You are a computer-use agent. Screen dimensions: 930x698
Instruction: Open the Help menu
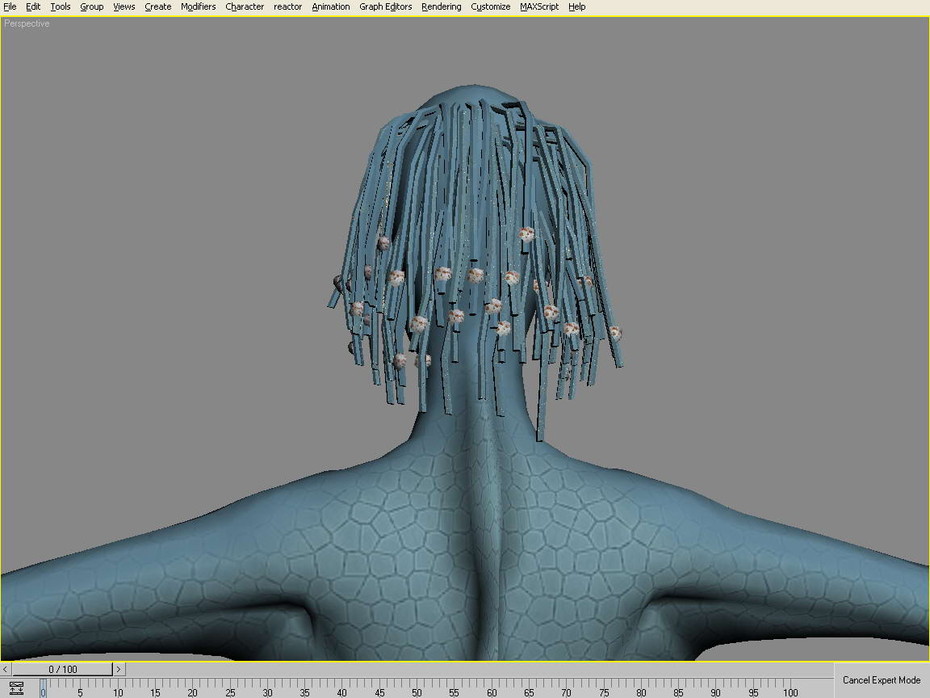tap(577, 7)
